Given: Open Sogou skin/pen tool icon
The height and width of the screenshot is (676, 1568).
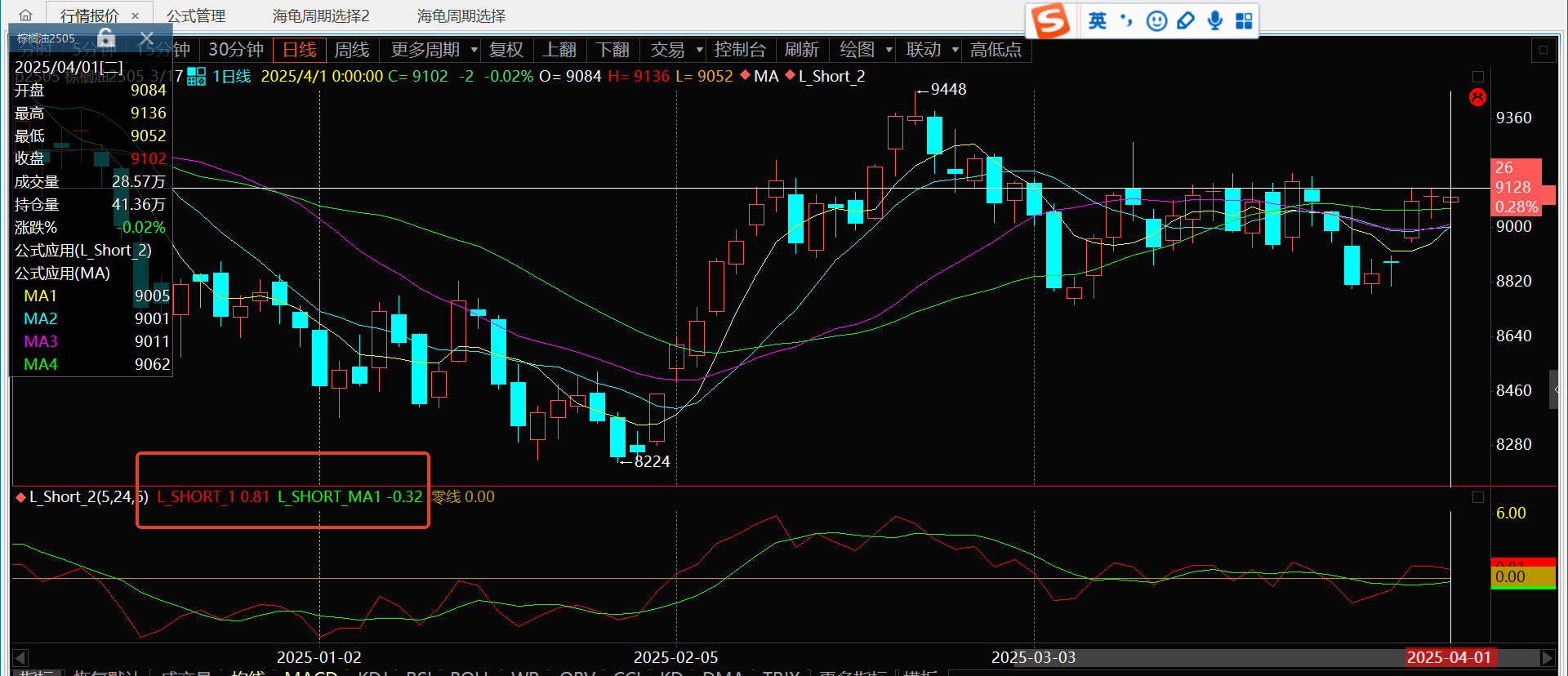Looking at the screenshot, I should click(x=1186, y=20).
